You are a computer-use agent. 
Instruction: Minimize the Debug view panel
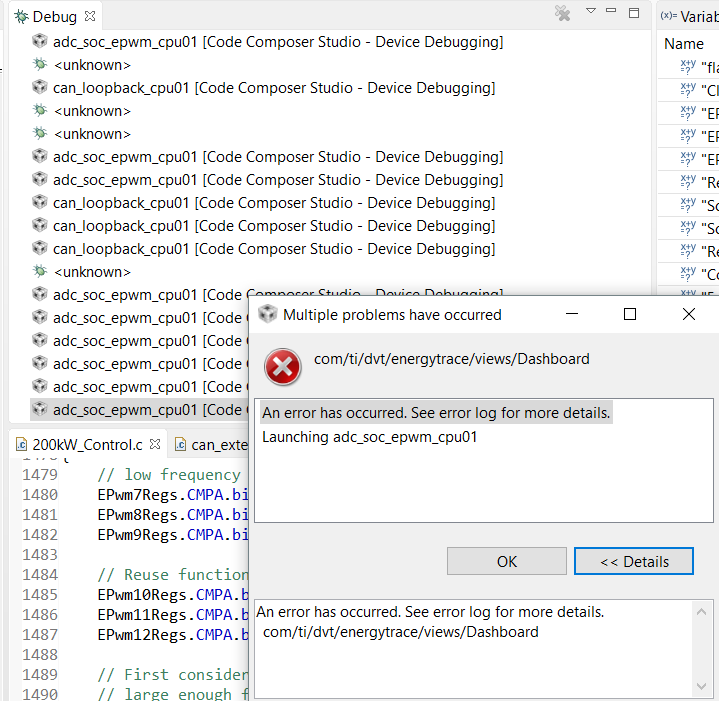(611, 10)
